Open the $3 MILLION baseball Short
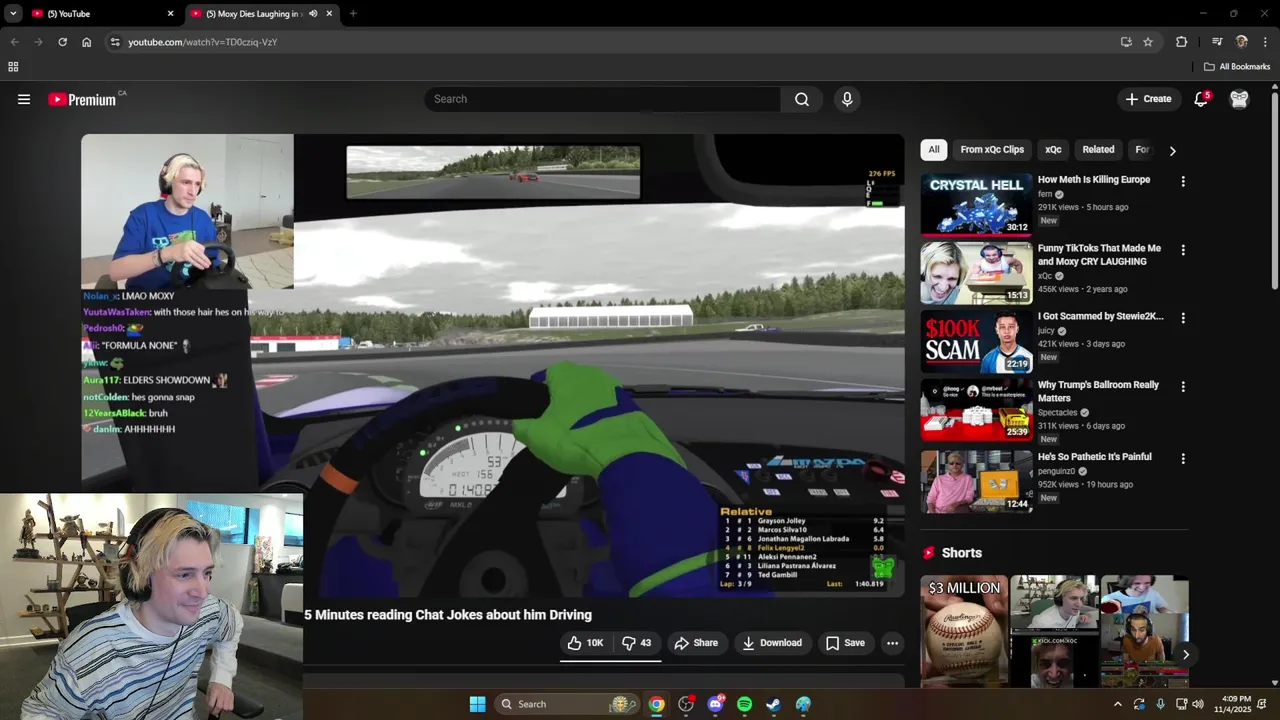The image size is (1280, 720). pyautogui.click(x=964, y=630)
